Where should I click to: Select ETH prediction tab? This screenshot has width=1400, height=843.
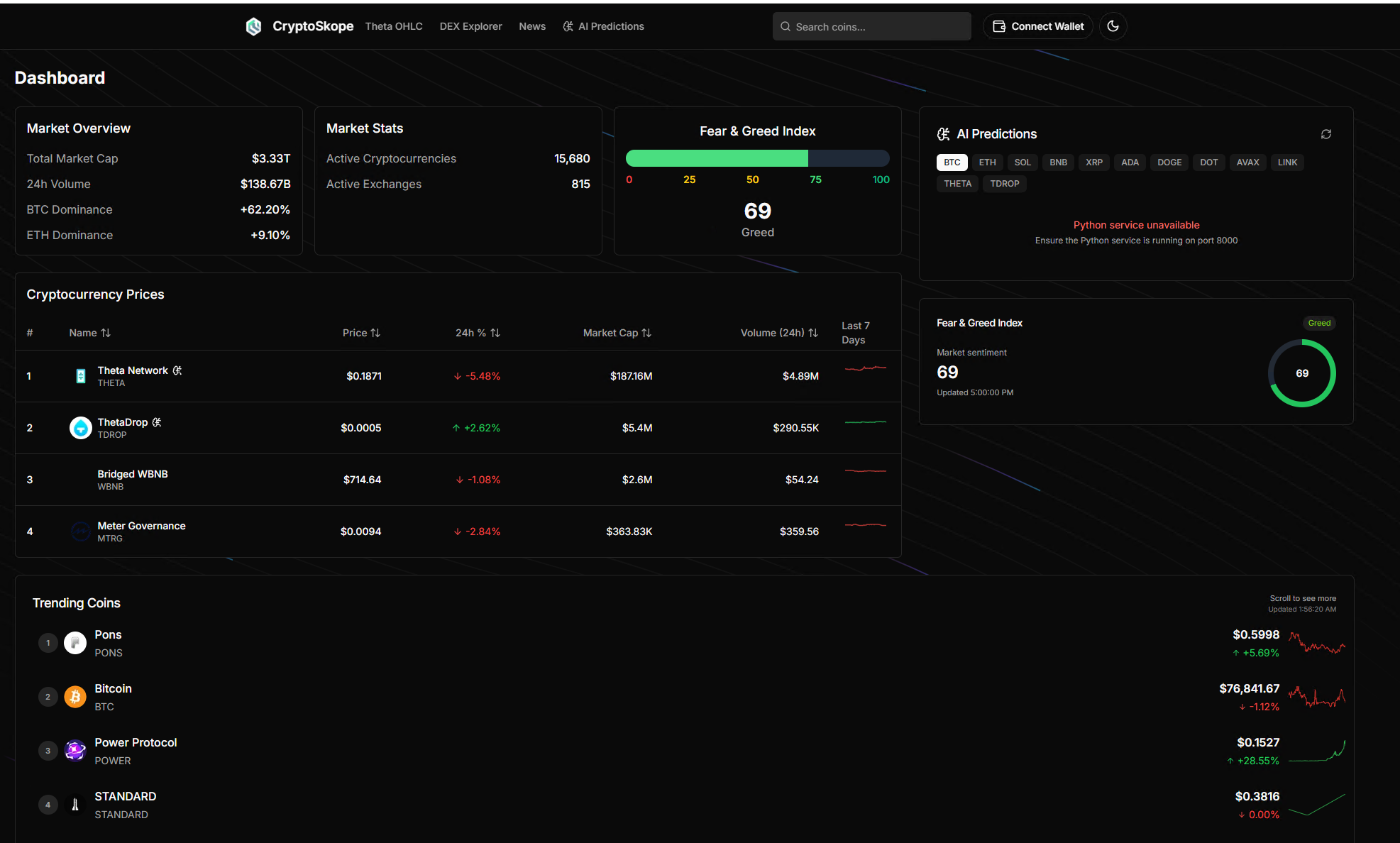coord(987,162)
